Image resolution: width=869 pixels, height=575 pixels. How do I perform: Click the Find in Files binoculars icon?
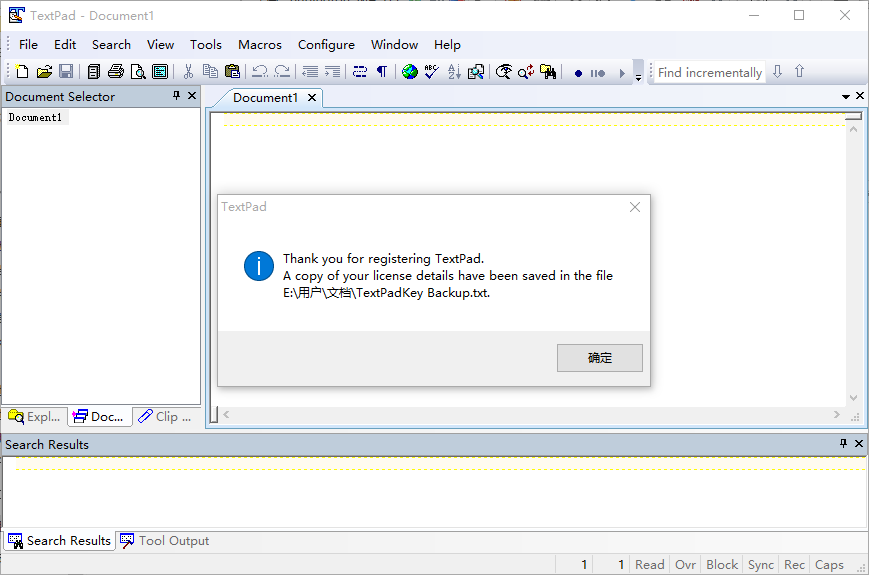(x=548, y=72)
